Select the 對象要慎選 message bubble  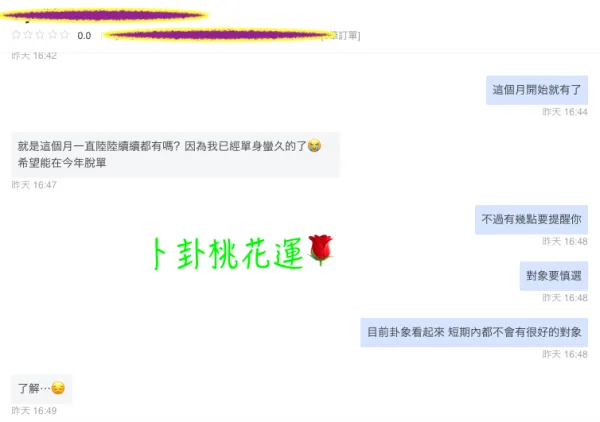coord(554,276)
